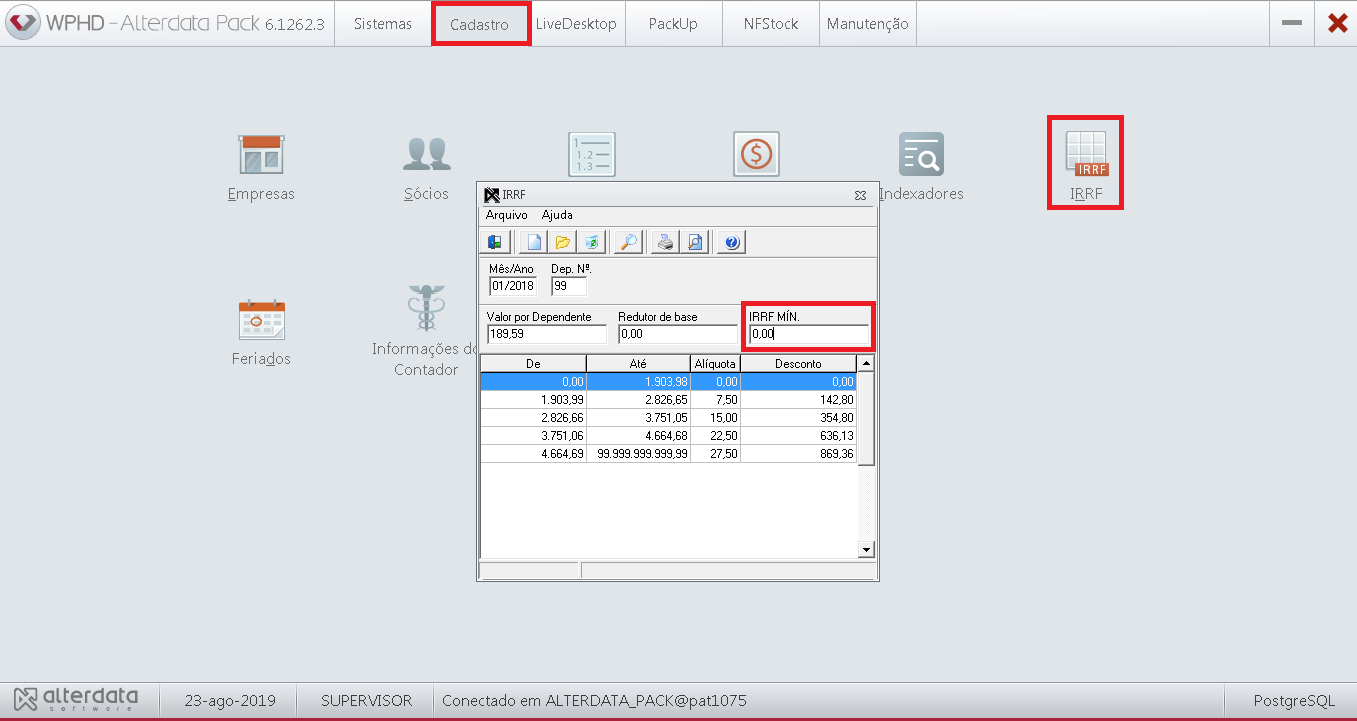Click the IRRF MÍN. input field
The width and height of the screenshot is (1357, 721).
tap(808, 334)
